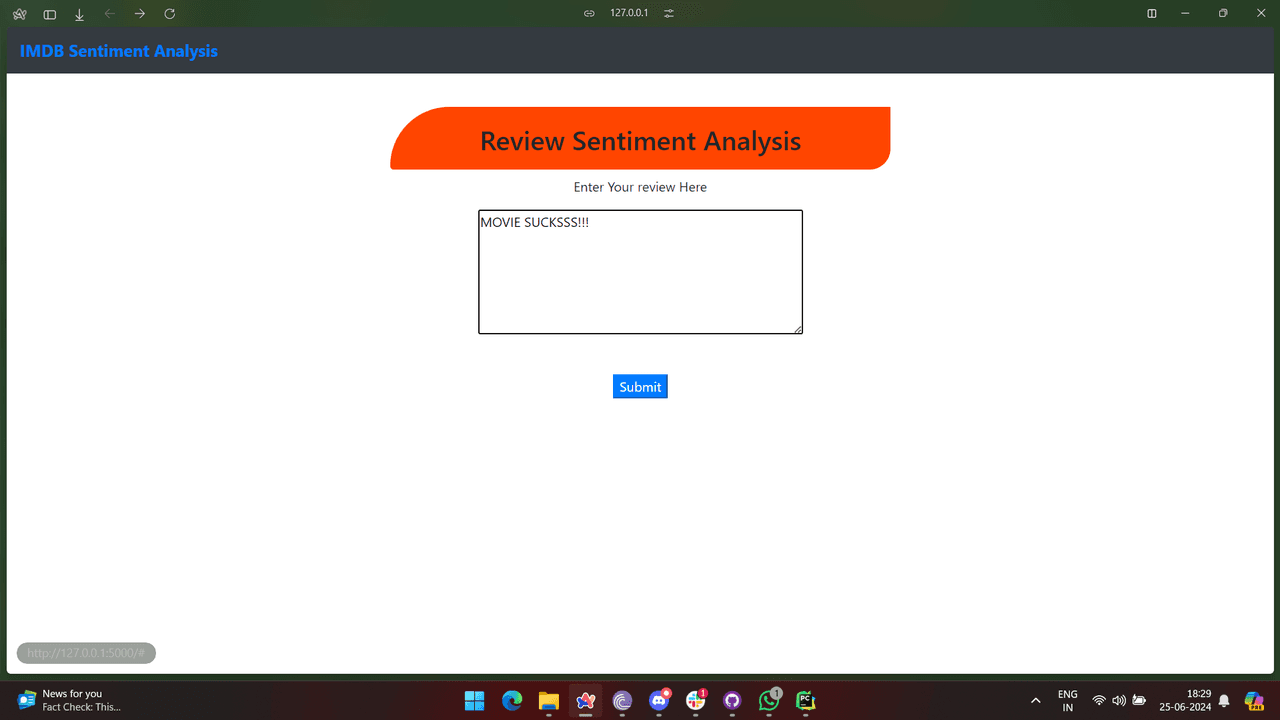Screen dimensions: 1280x720
Task: Launch Copilot from the taskbar corner
Action: 1254,700
